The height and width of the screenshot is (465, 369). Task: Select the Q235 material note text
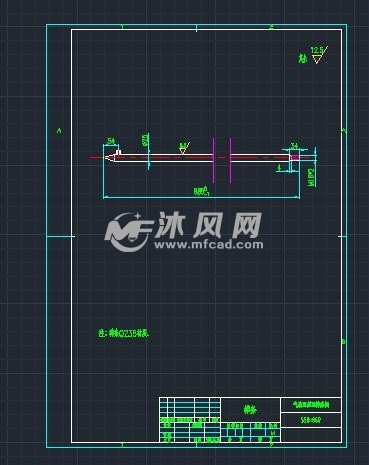123,333
